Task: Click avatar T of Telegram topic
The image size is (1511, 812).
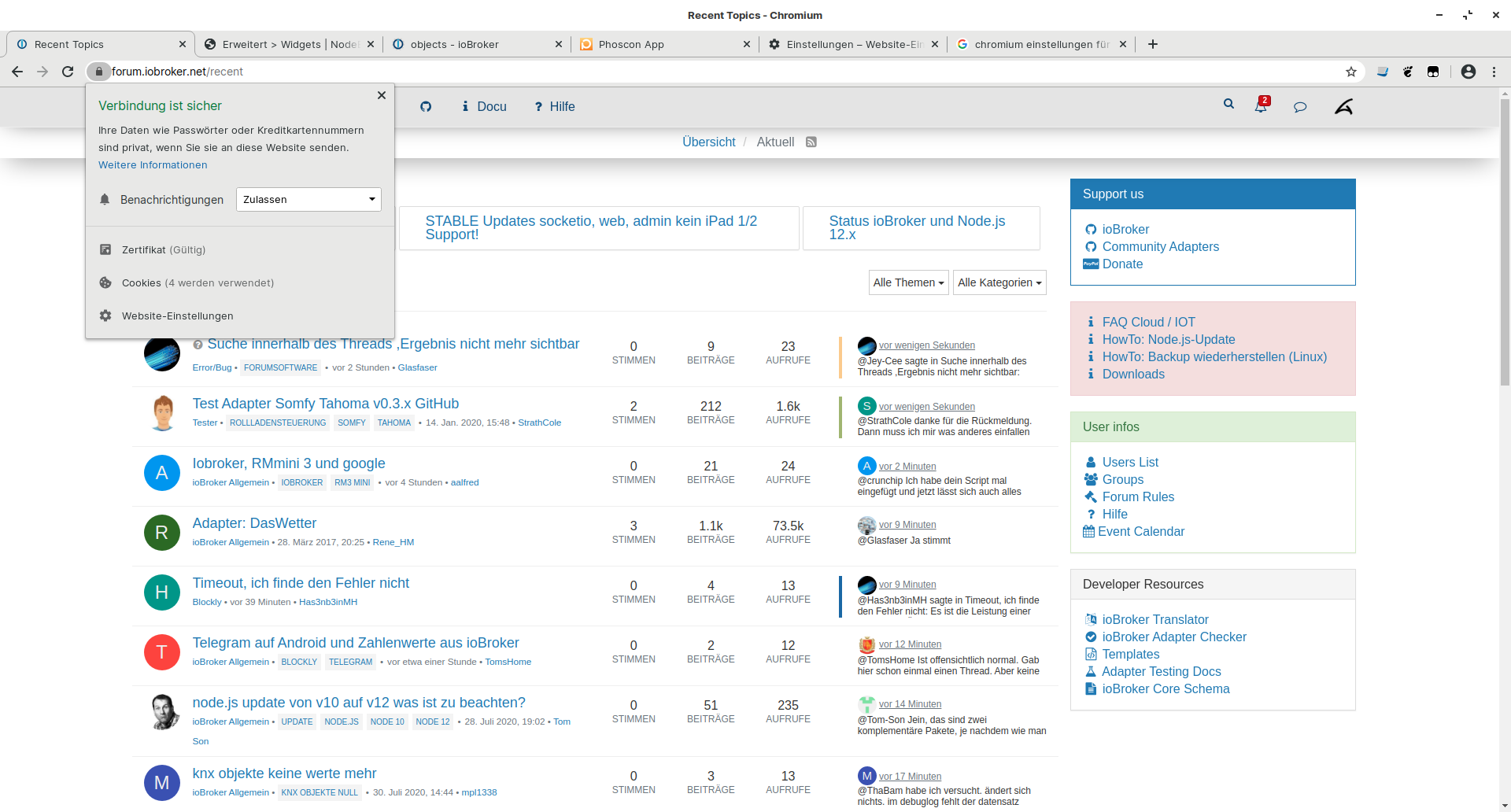Action: (x=162, y=651)
